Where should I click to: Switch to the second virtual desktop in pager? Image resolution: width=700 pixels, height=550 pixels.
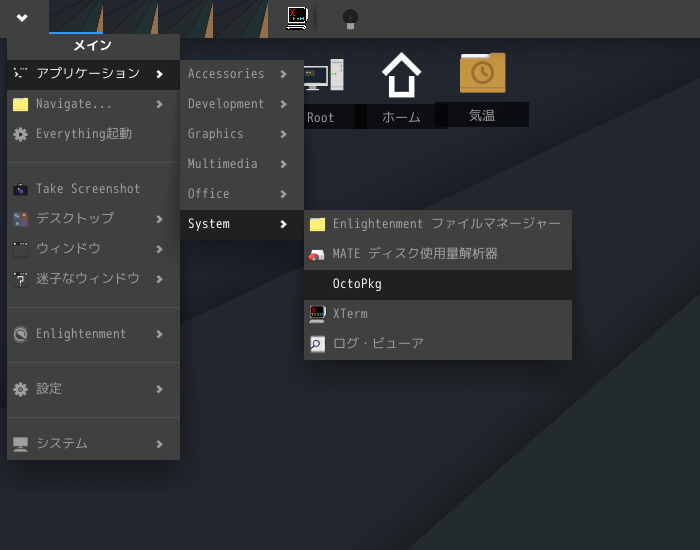(x=131, y=17)
